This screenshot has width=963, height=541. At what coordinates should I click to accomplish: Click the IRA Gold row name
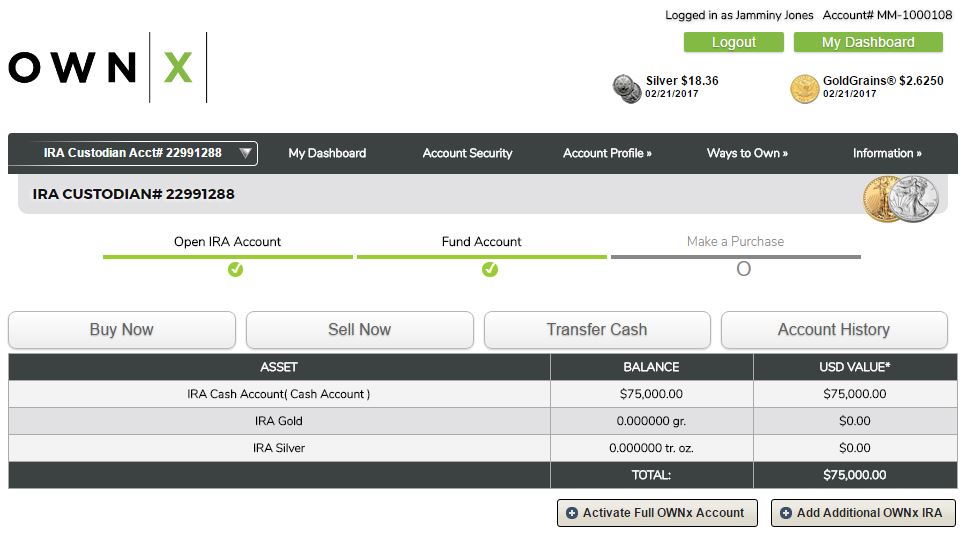tap(279, 421)
